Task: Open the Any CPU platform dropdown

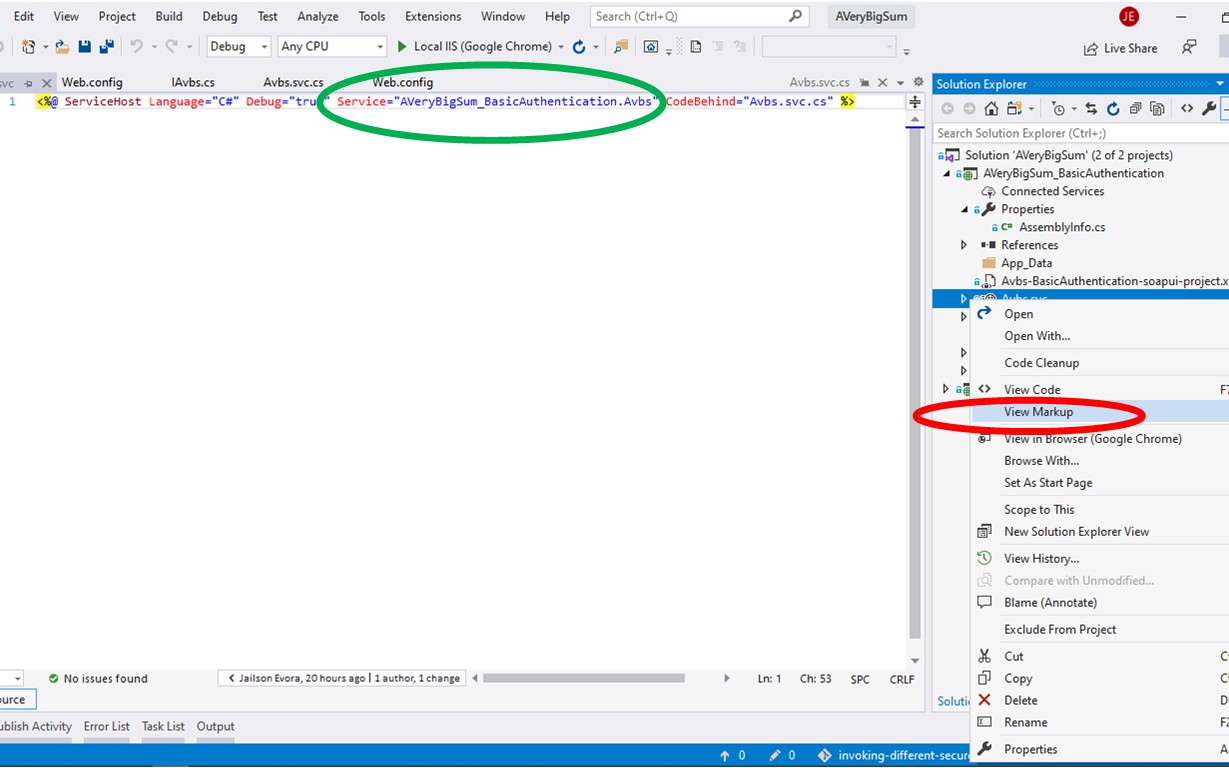Action: 332,47
